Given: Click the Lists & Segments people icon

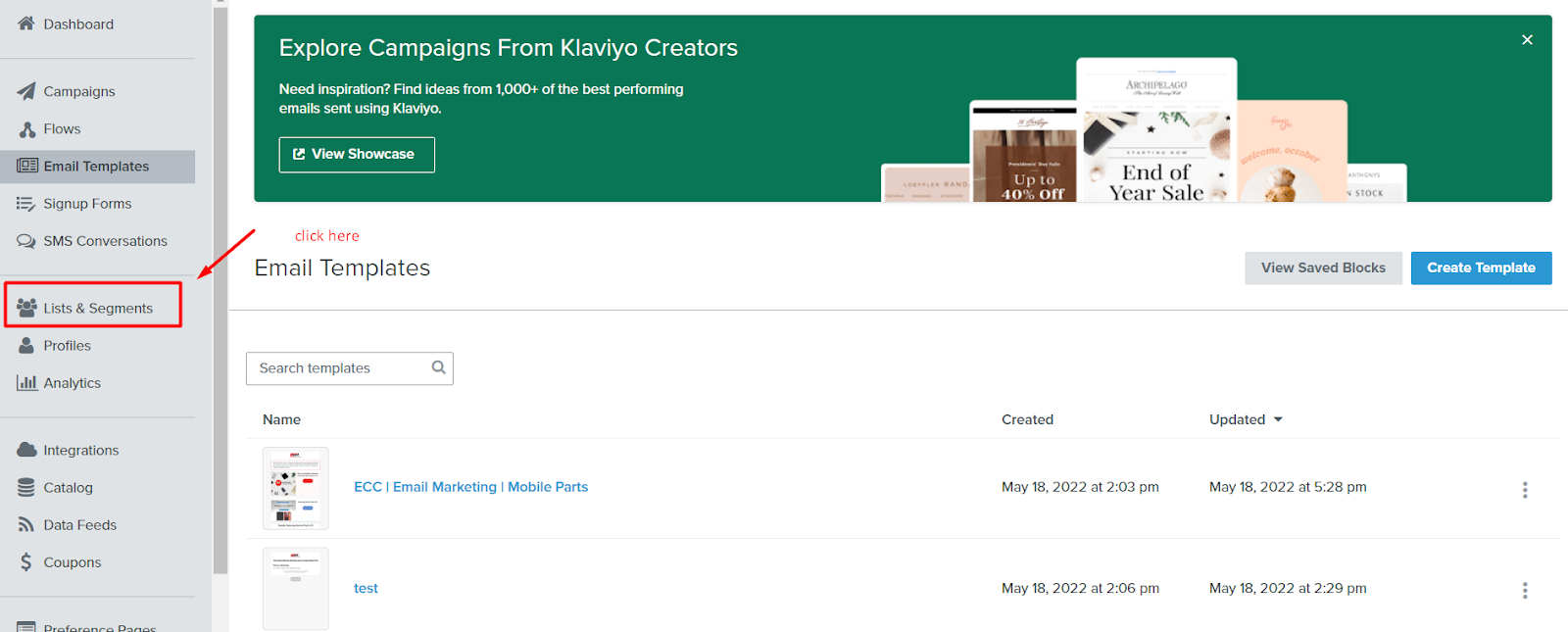Looking at the screenshot, I should click(26, 308).
